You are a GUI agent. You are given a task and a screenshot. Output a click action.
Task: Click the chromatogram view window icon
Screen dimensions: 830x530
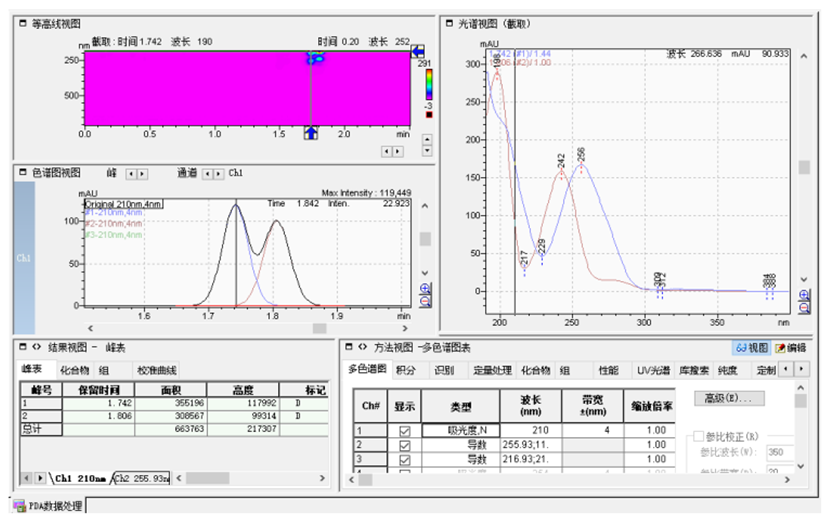click(x=23, y=173)
